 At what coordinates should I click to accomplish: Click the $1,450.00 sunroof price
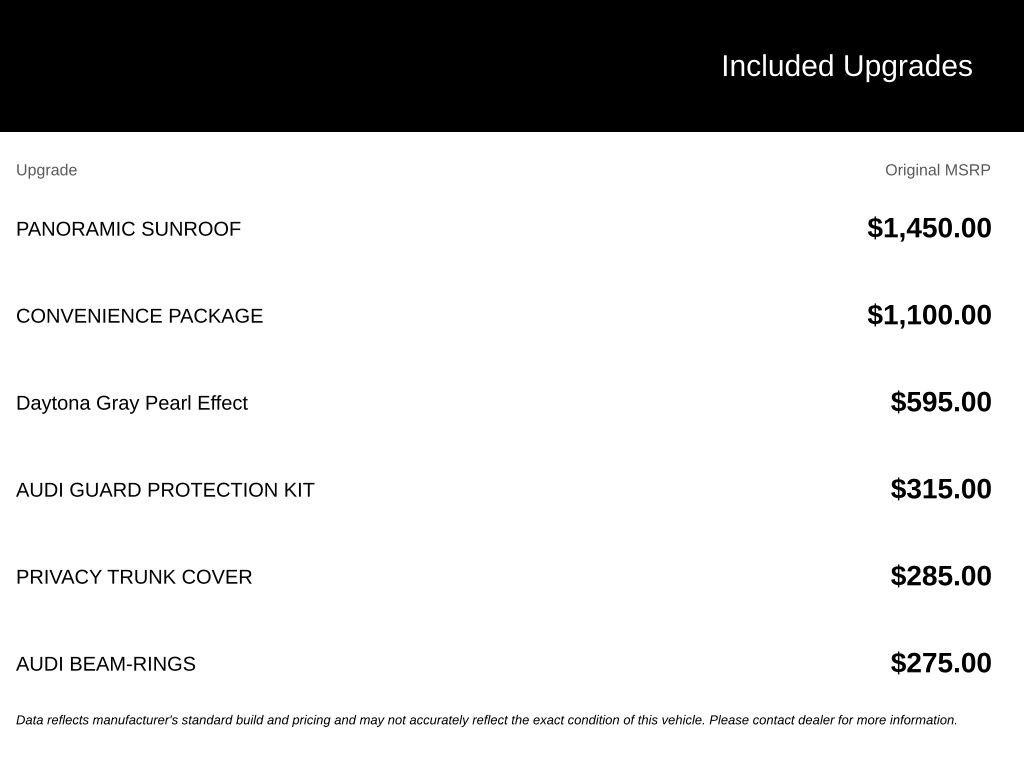(x=929, y=229)
